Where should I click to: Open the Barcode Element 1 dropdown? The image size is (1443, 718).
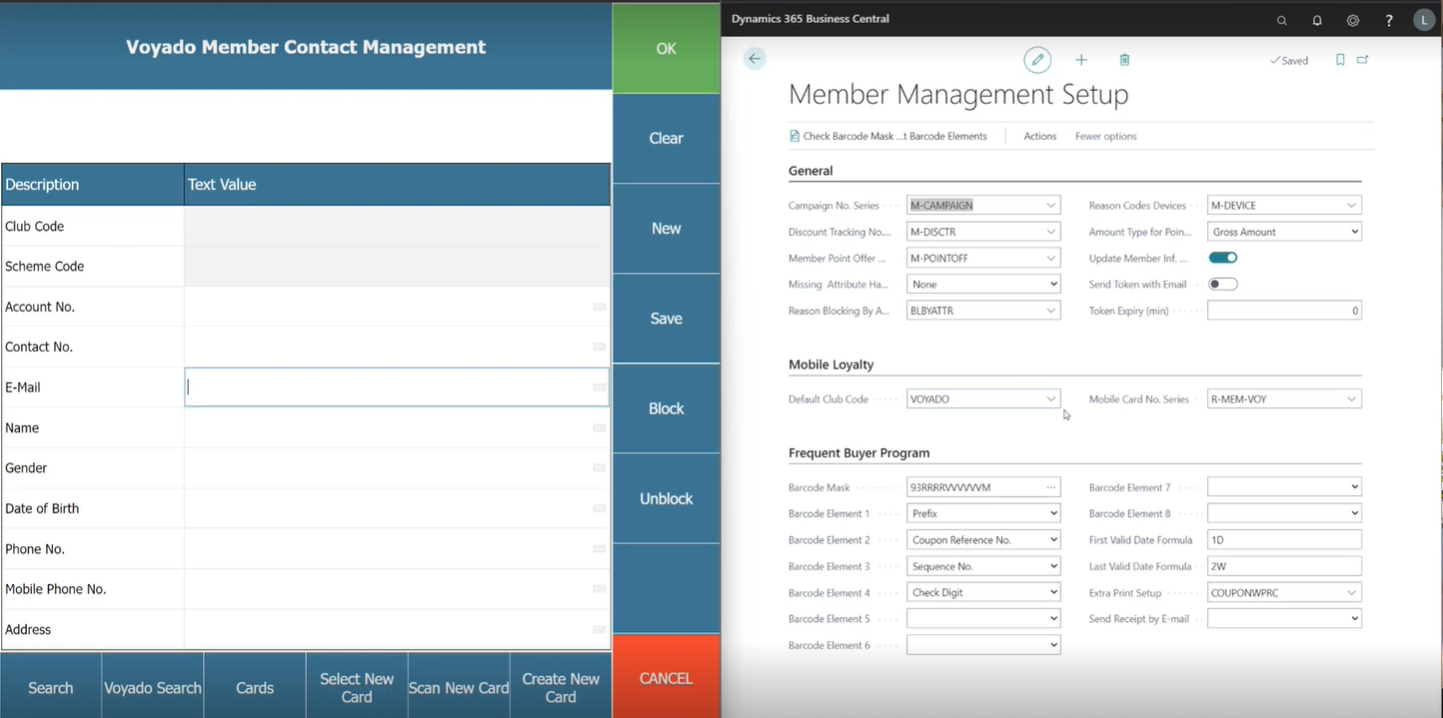pyautogui.click(x=1053, y=513)
